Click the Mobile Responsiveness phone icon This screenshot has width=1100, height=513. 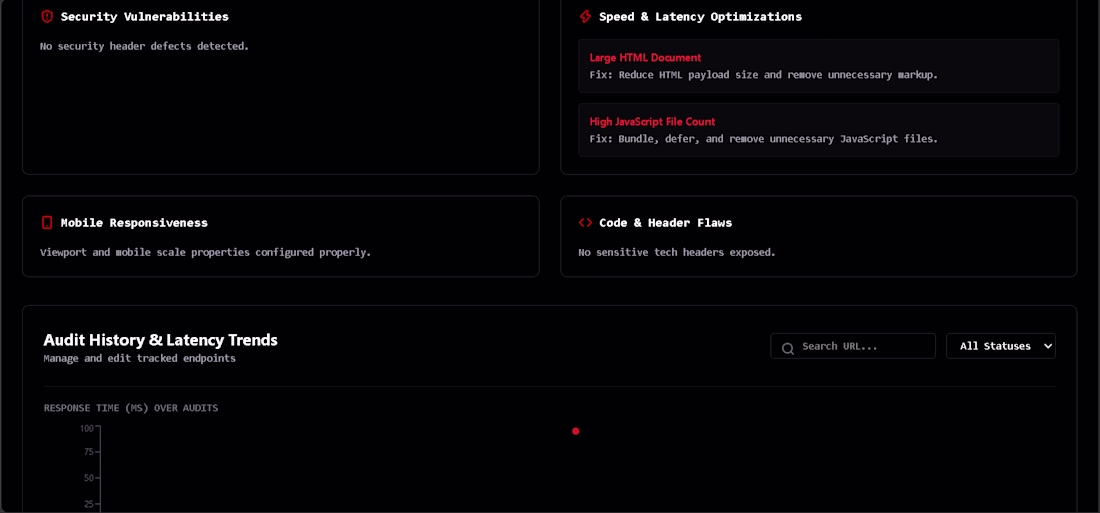[47, 222]
